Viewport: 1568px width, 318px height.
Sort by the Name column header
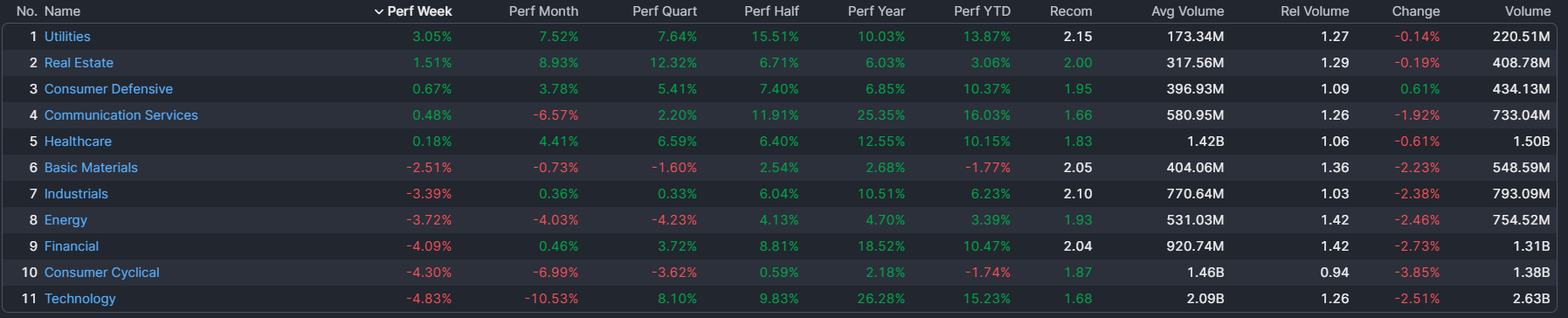(62, 11)
